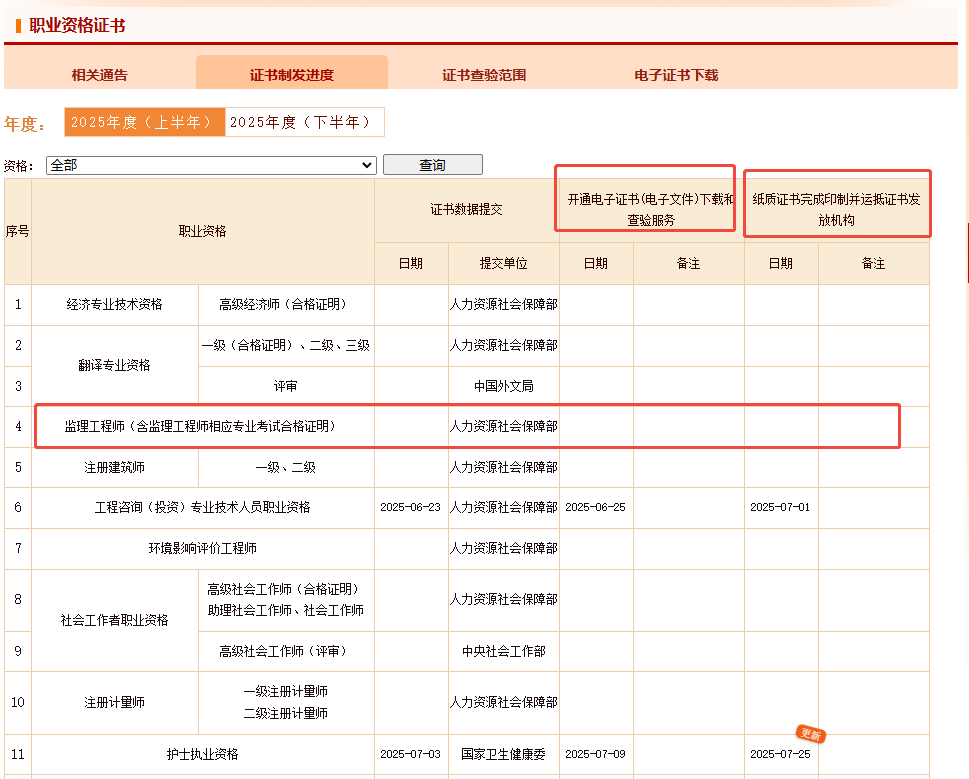Viewport: 969px width, 779px height.
Task: Click 一级注册计量师 二级注册计量师 cell
Action: click(x=286, y=702)
